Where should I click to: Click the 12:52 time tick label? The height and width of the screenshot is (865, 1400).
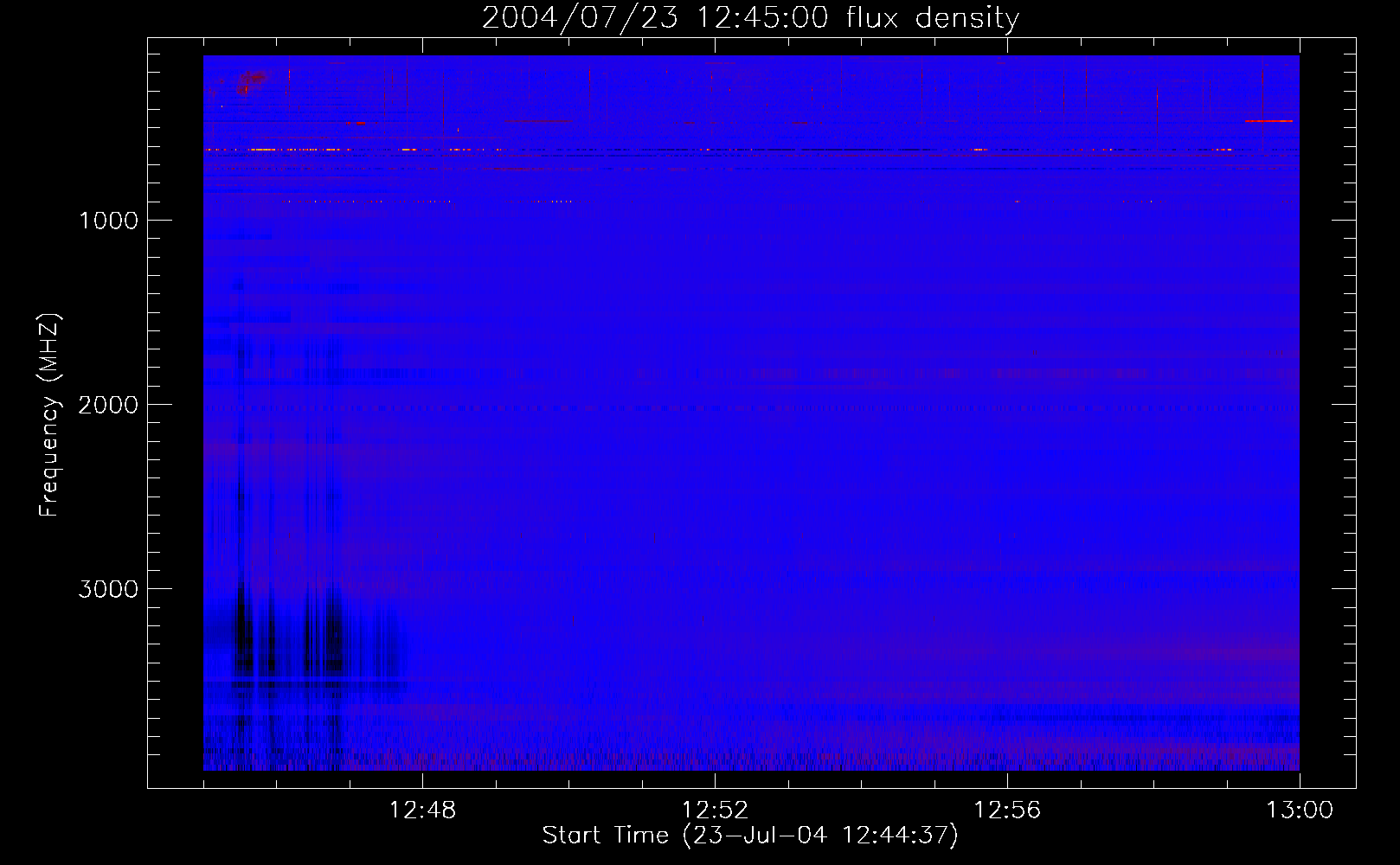(715, 811)
